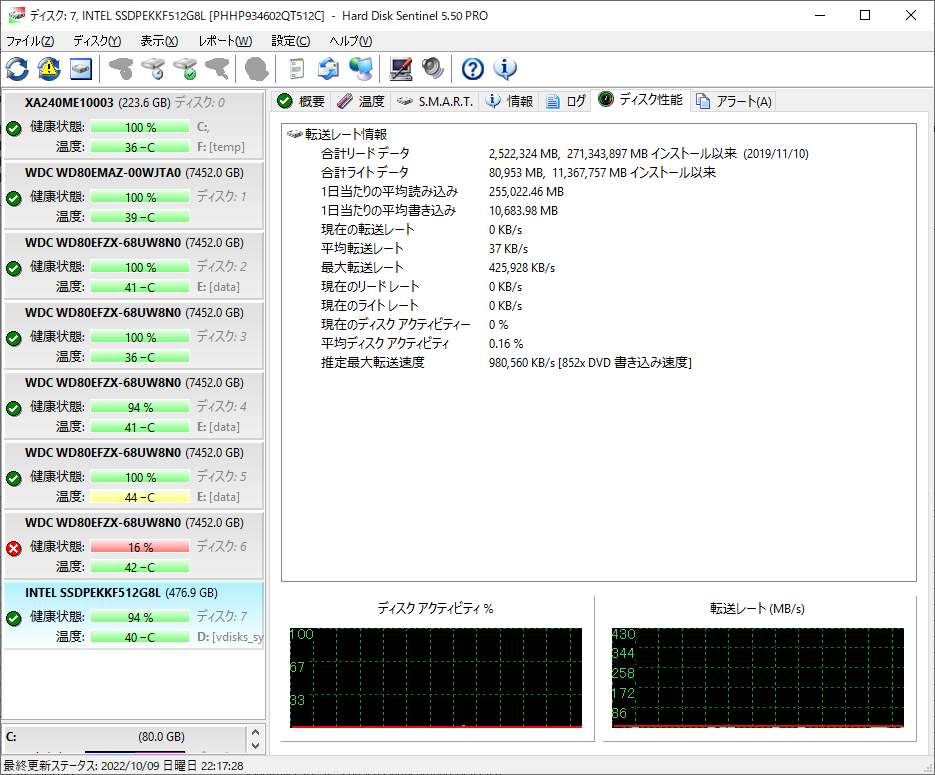
Task: Click the green health icon of INTEL SSDPEKKF512G8L
Action: [x=14, y=618]
